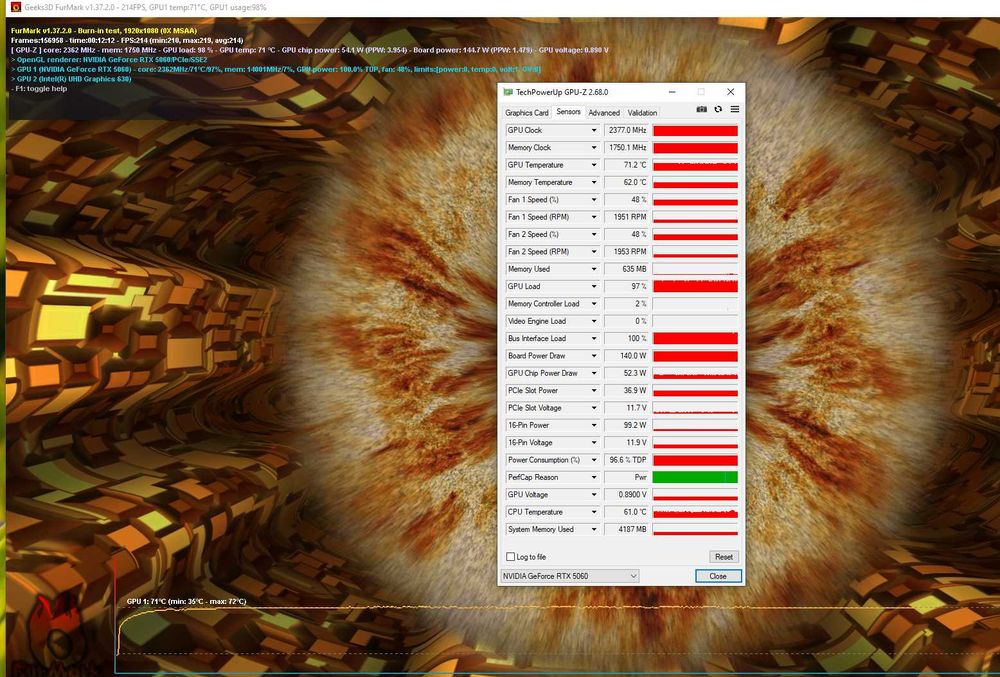Image resolution: width=1000 pixels, height=677 pixels.
Task: Enable the Log to file checkbox
Action: (510, 557)
